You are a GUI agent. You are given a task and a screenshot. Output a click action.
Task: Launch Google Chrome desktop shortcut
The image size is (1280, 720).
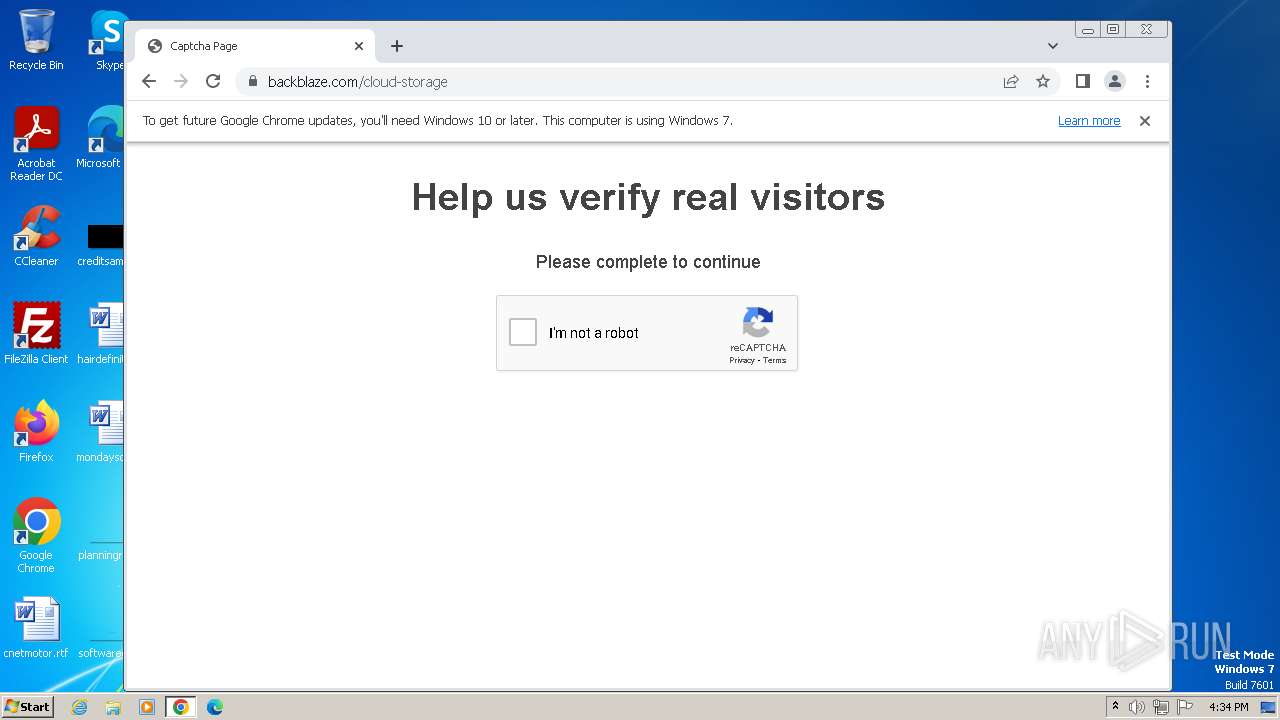(36, 535)
